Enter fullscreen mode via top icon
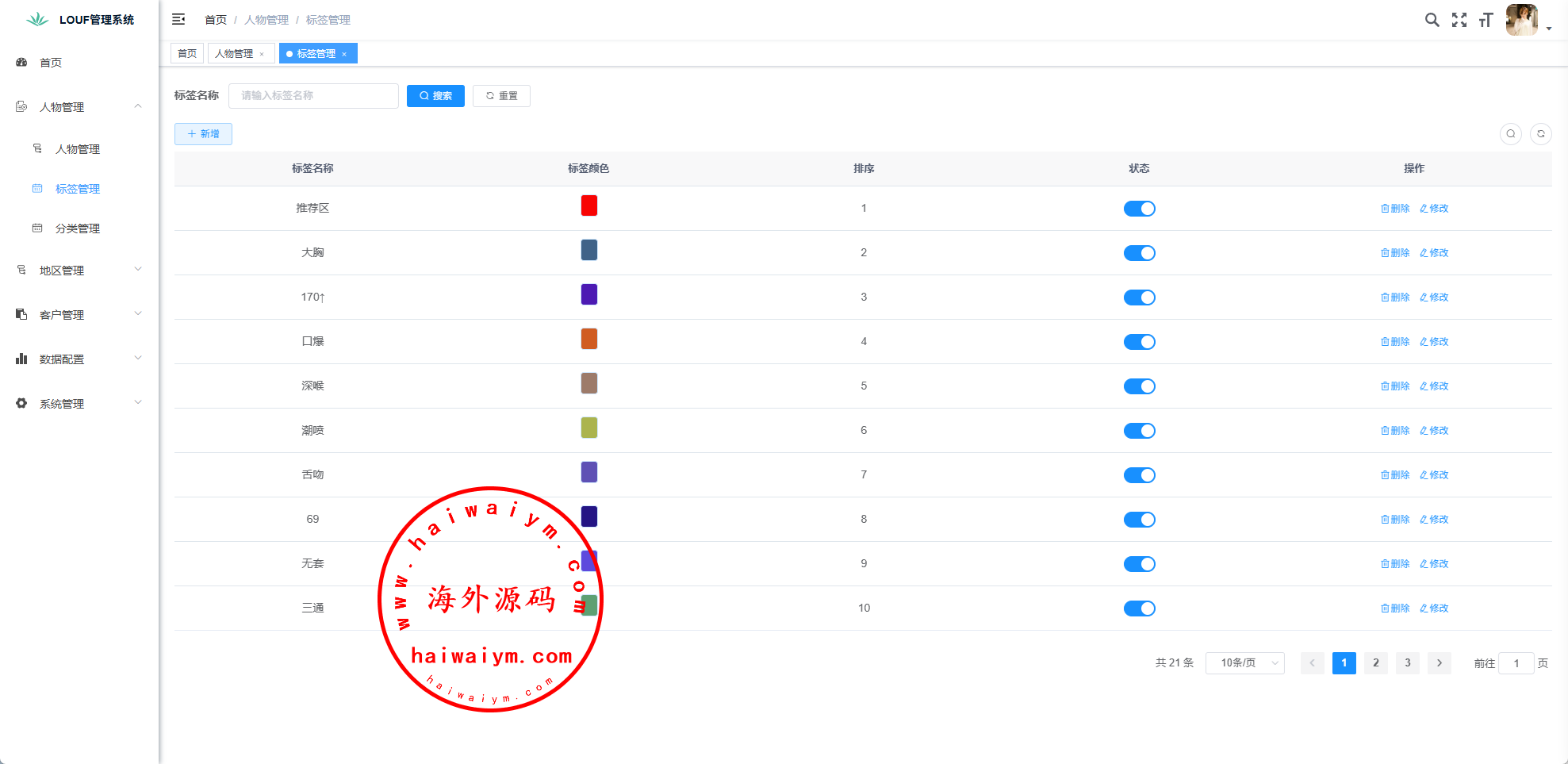This screenshot has height=764, width=1568. [1459, 20]
